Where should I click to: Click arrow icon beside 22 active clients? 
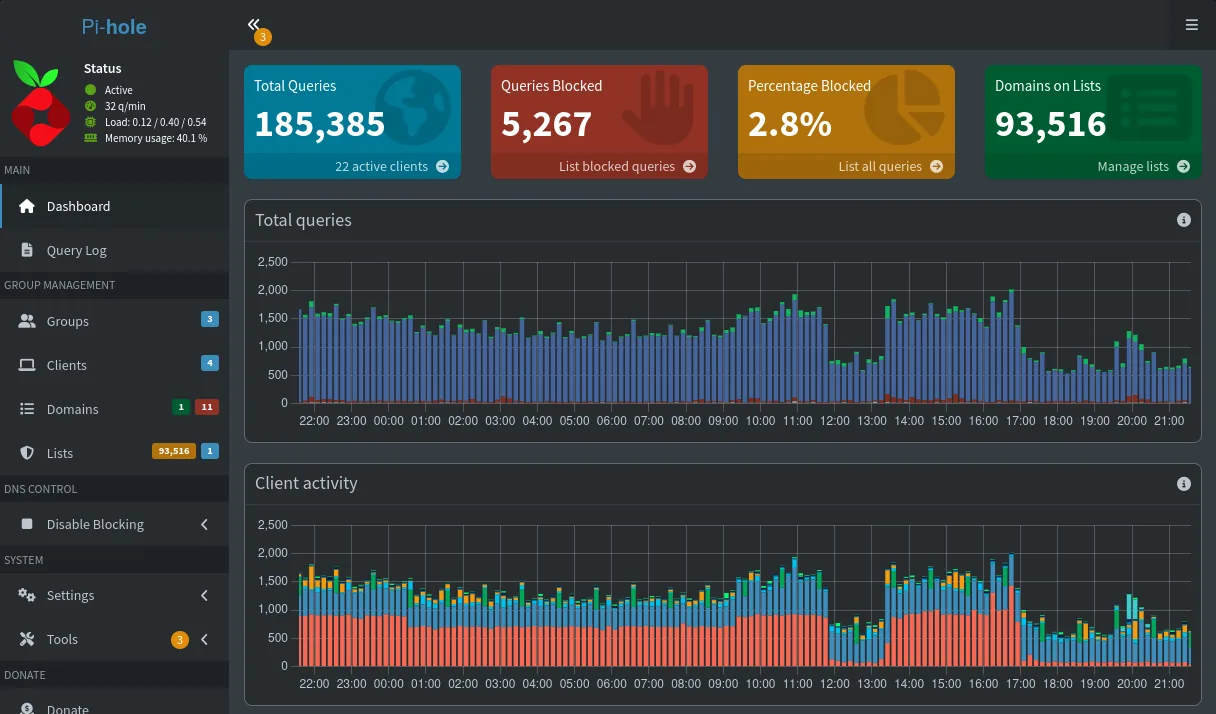442,167
